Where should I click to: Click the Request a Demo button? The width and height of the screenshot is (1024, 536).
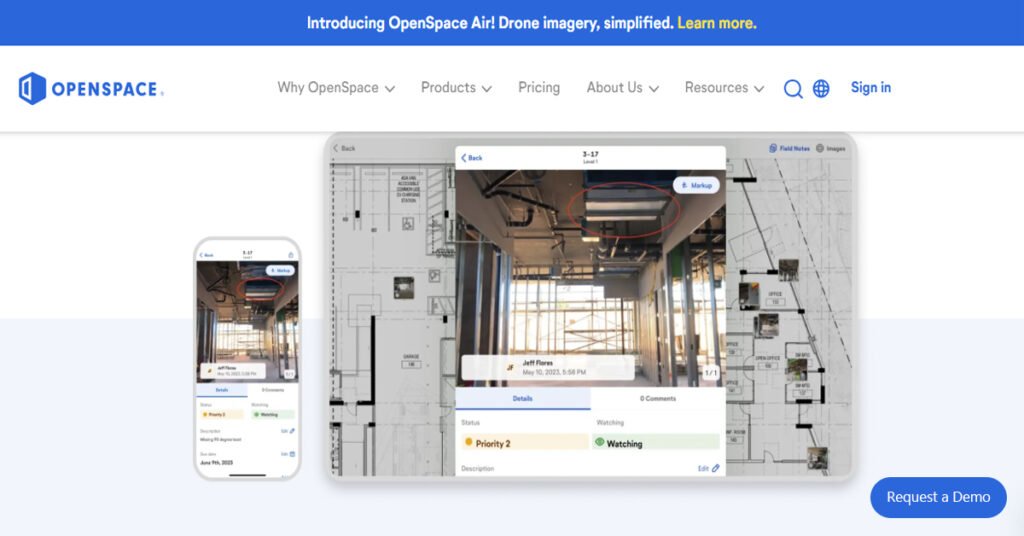click(x=938, y=497)
